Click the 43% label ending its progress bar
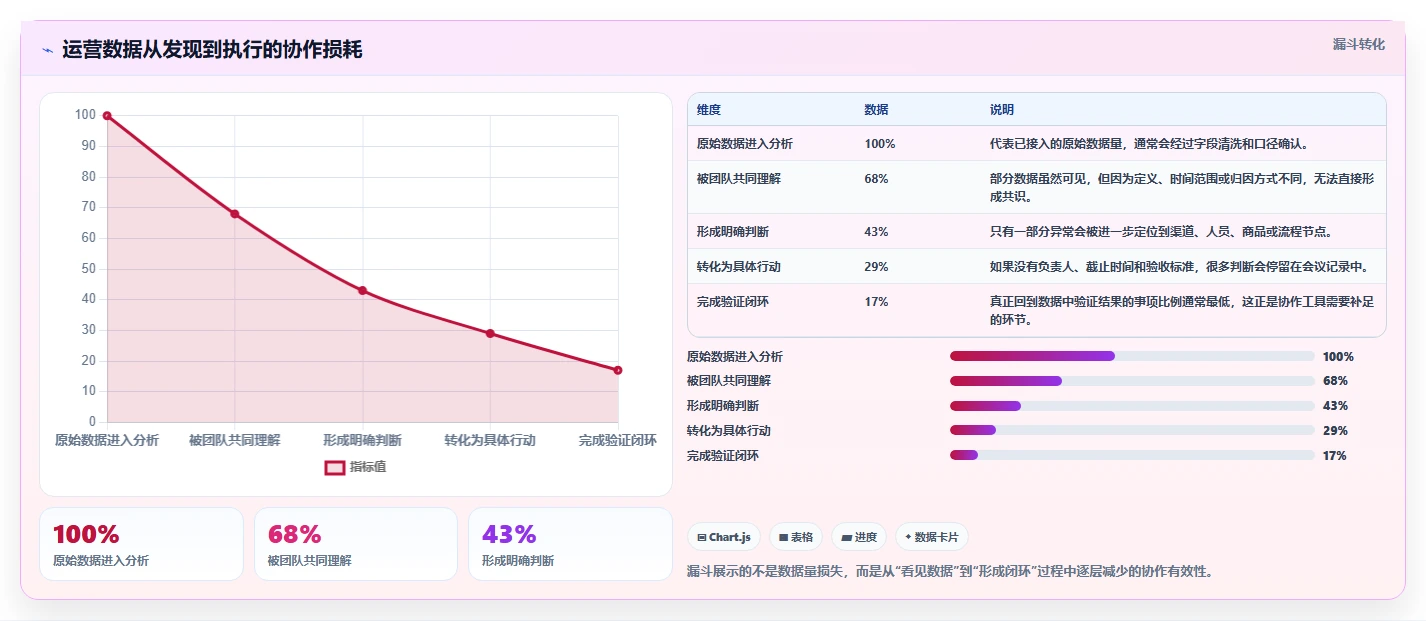Viewport: 1426px width, 621px height. (x=1335, y=406)
